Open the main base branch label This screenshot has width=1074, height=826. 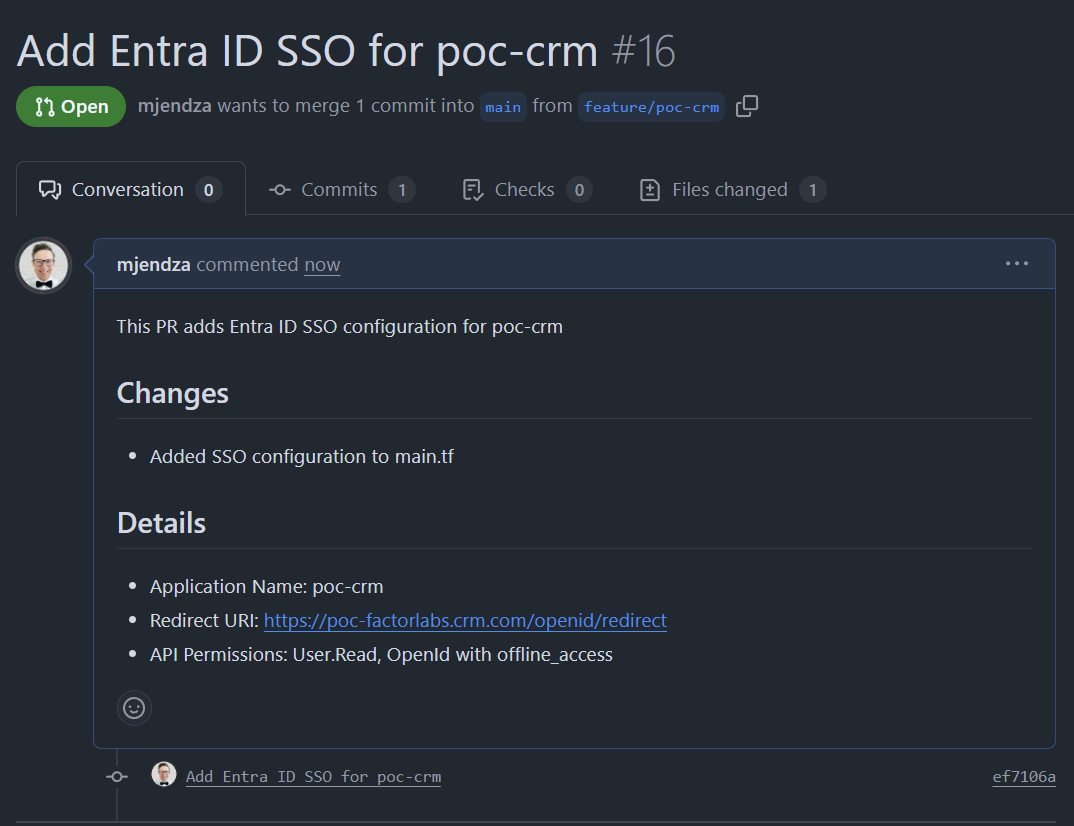tap(503, 107)
